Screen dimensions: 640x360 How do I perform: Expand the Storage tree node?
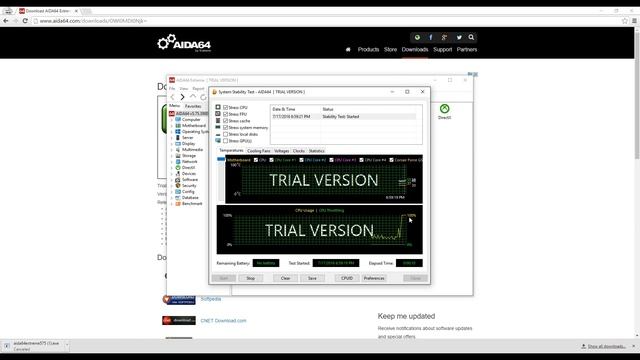click(x=172, y=156)
